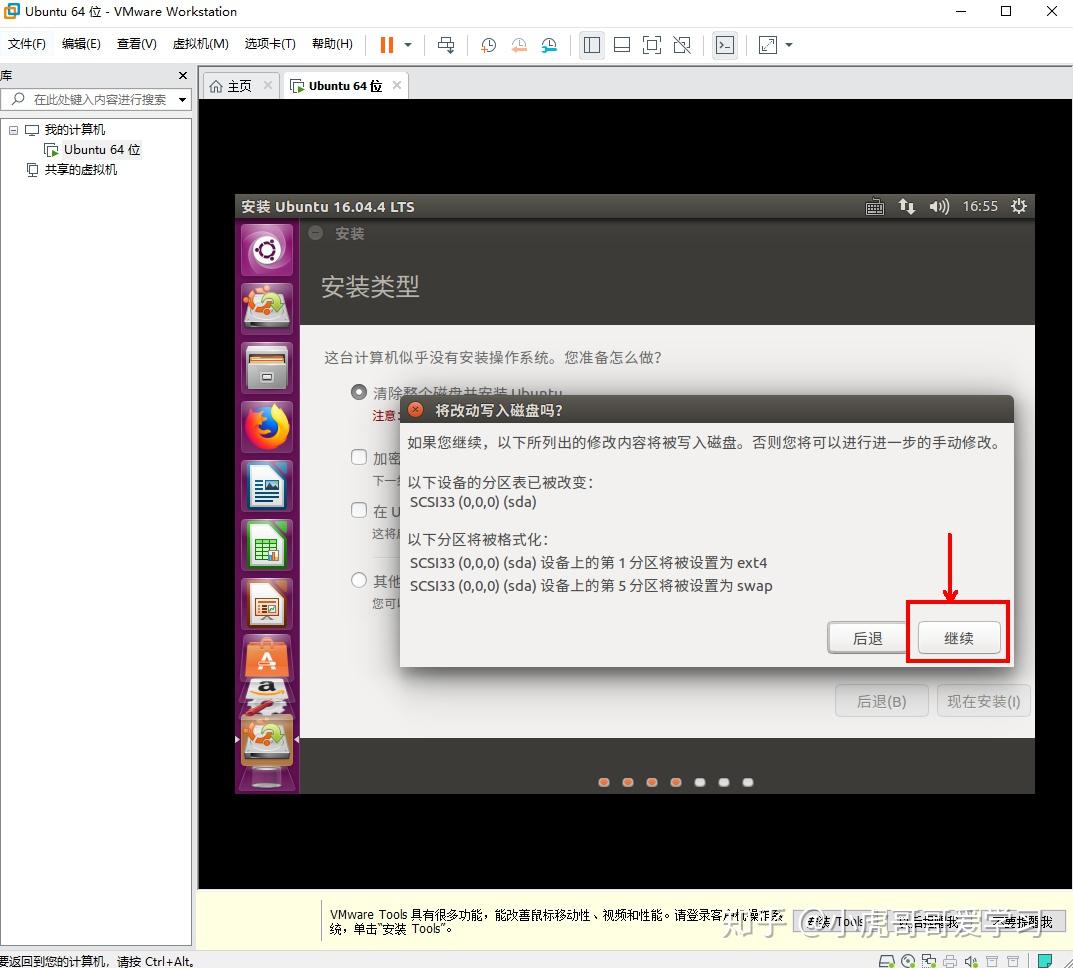
Task: Click 不要提醒我 in the VMware Tools bar
Action: point(1024,921)
